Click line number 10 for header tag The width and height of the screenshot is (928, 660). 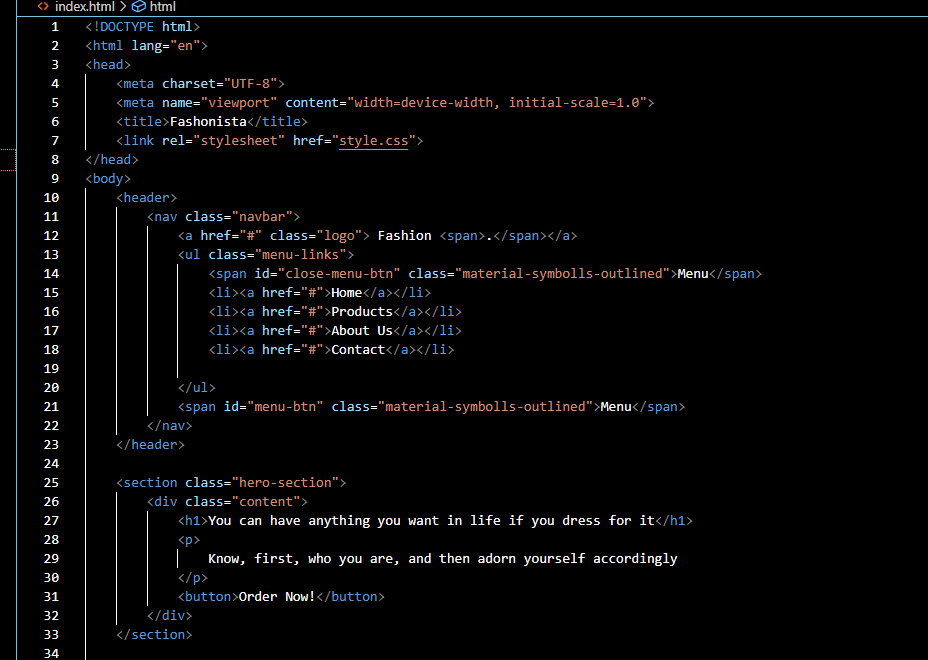pyautogui.click(x=51, y=198)
